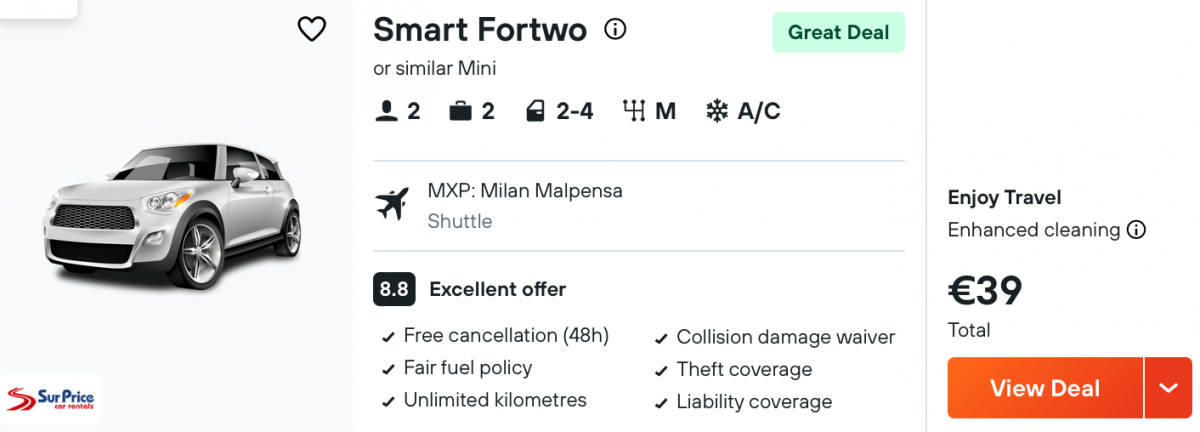Click Free cancellation (48h) feature
This screenshot has width=1200, height=432.
coord(506,336)
